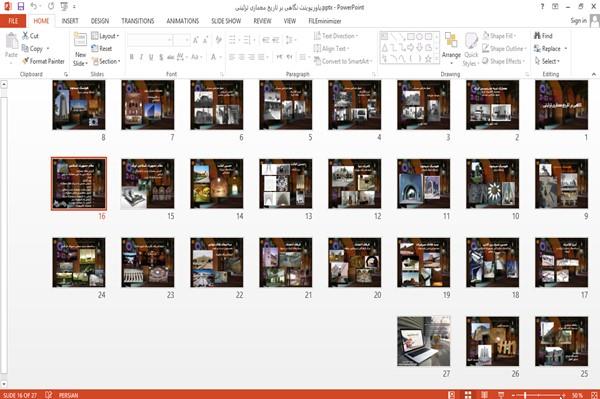
Task: Start Slide Show from status bar icon
Action: [x=501, y=395]
